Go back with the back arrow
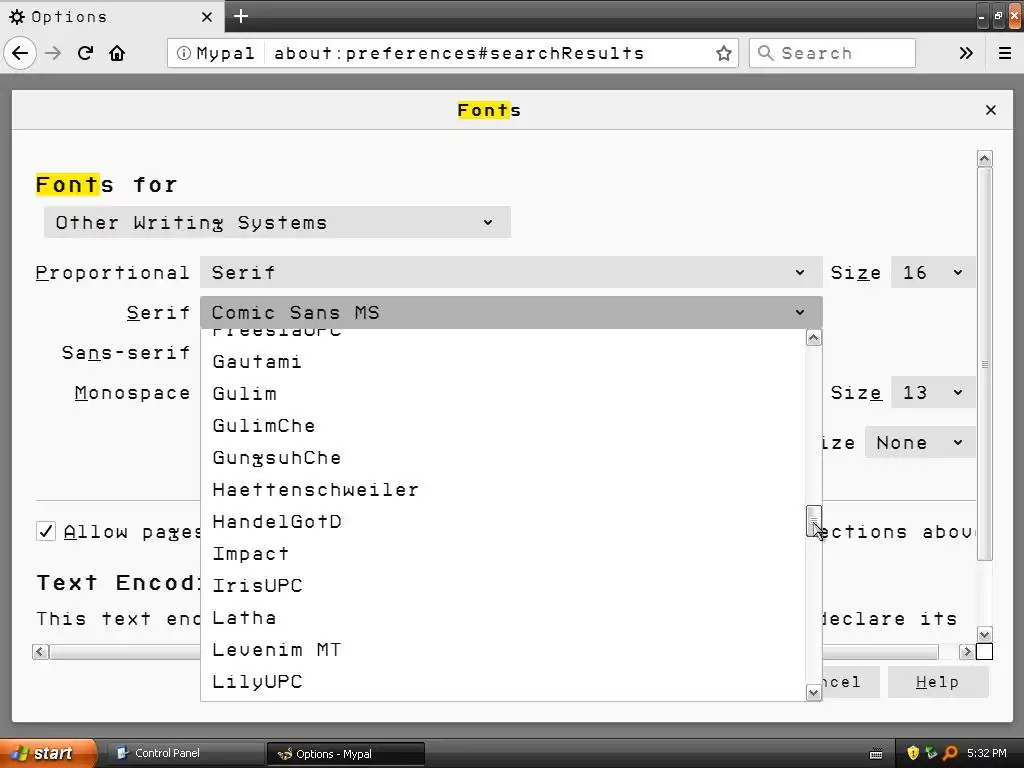1024x768 pixels. tap(20, 53)
